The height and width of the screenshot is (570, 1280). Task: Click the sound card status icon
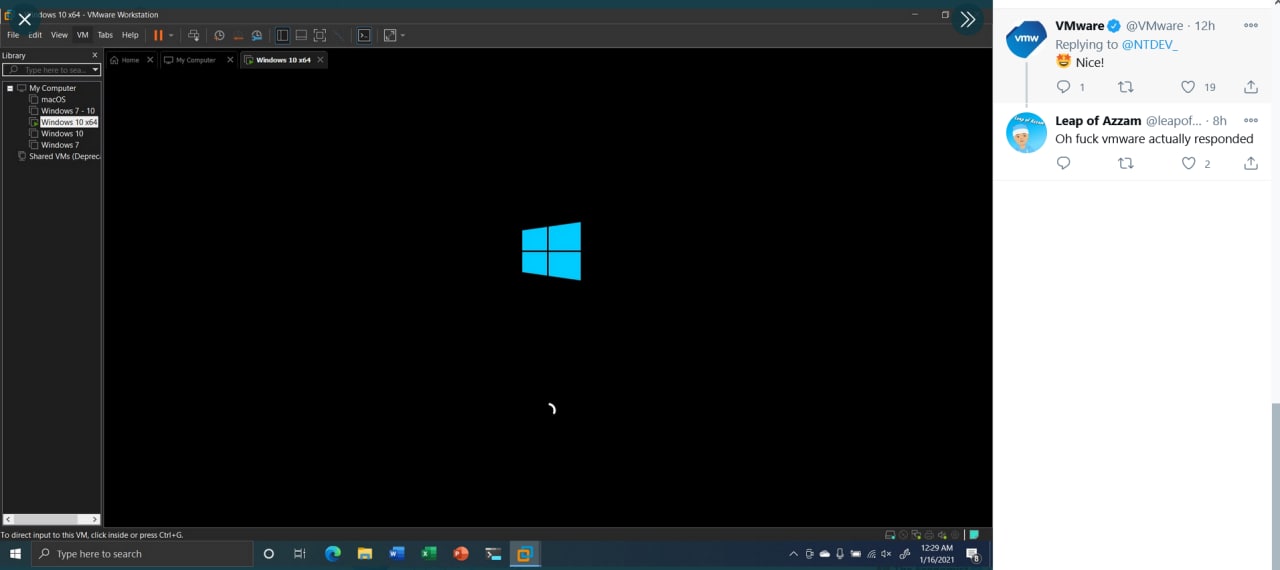pos(942,535)
